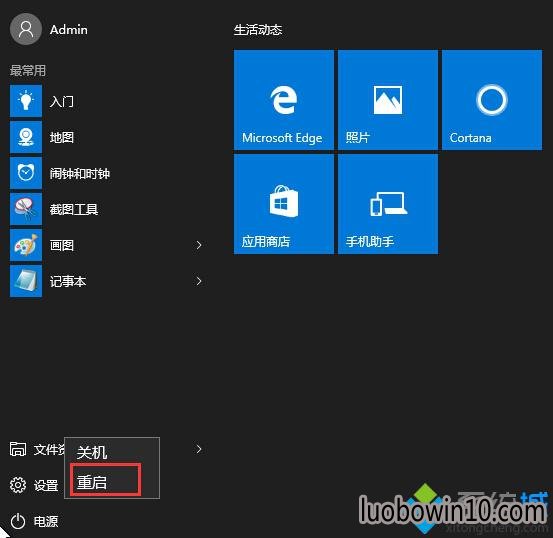
Task: Open the 应用商店 store tile
Action: [284, 204]
